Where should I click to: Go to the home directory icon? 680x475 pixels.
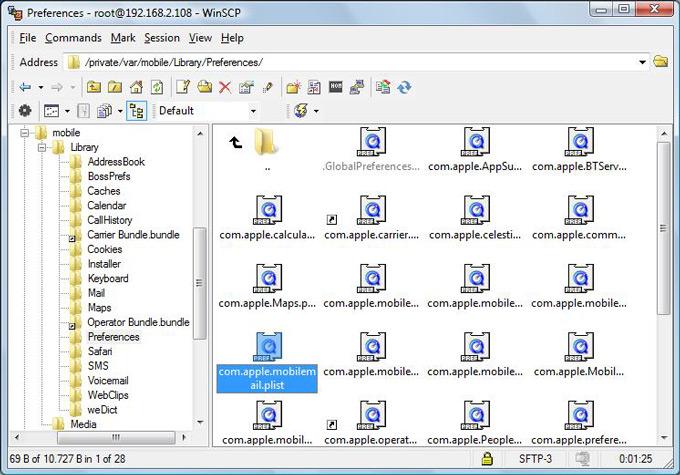[136, 87]
